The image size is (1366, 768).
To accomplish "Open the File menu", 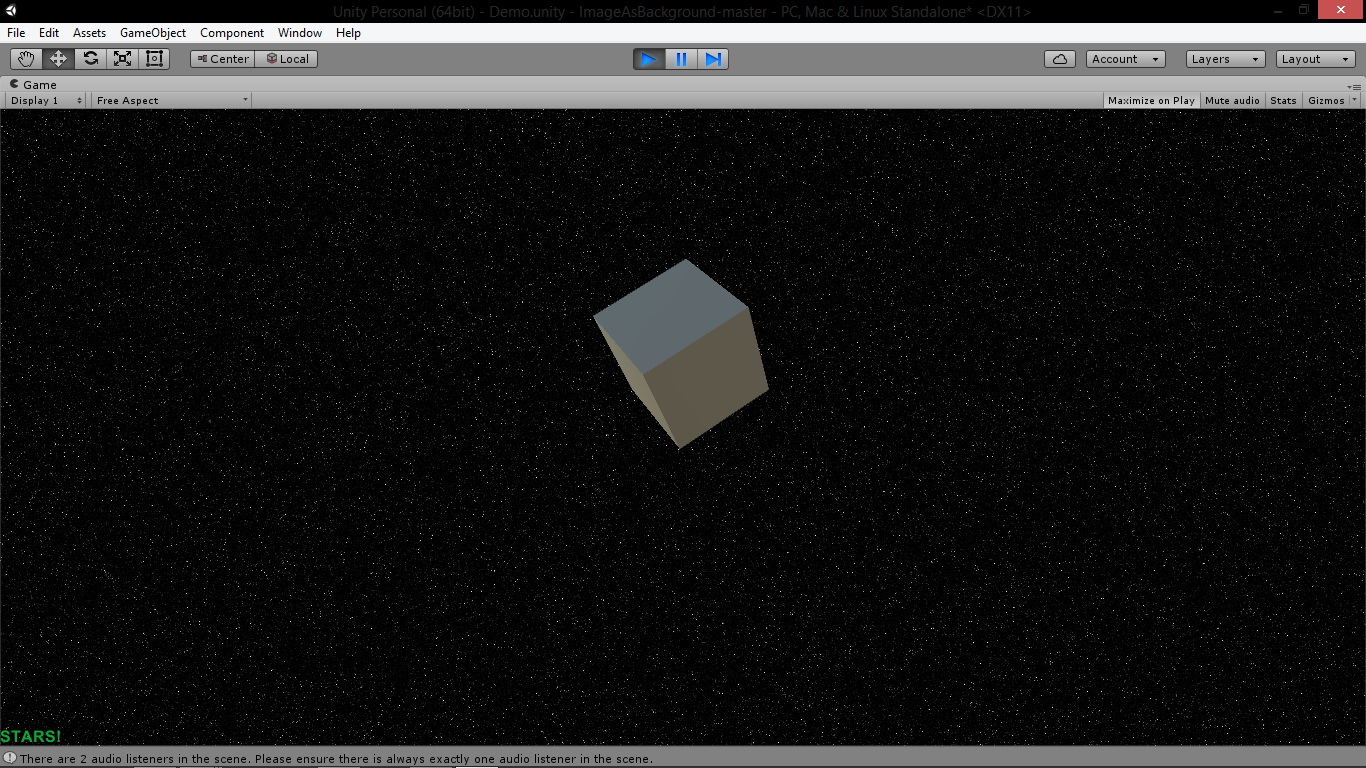I will 16,33.
